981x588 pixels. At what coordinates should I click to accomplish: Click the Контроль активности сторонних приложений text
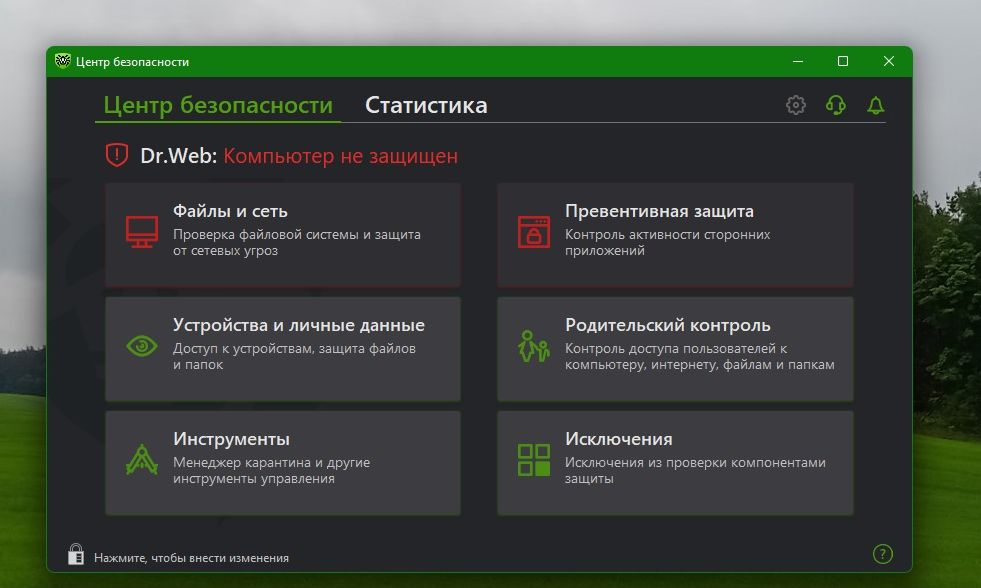[667, 242]
